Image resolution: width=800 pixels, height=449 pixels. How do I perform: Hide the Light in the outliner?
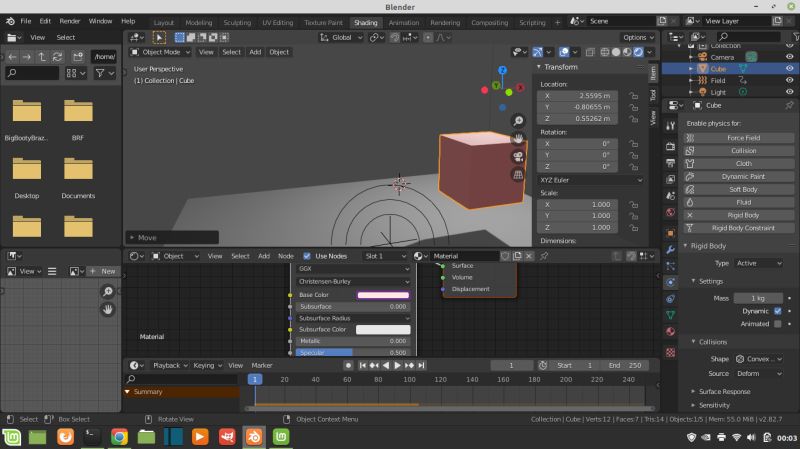(790, 92)
